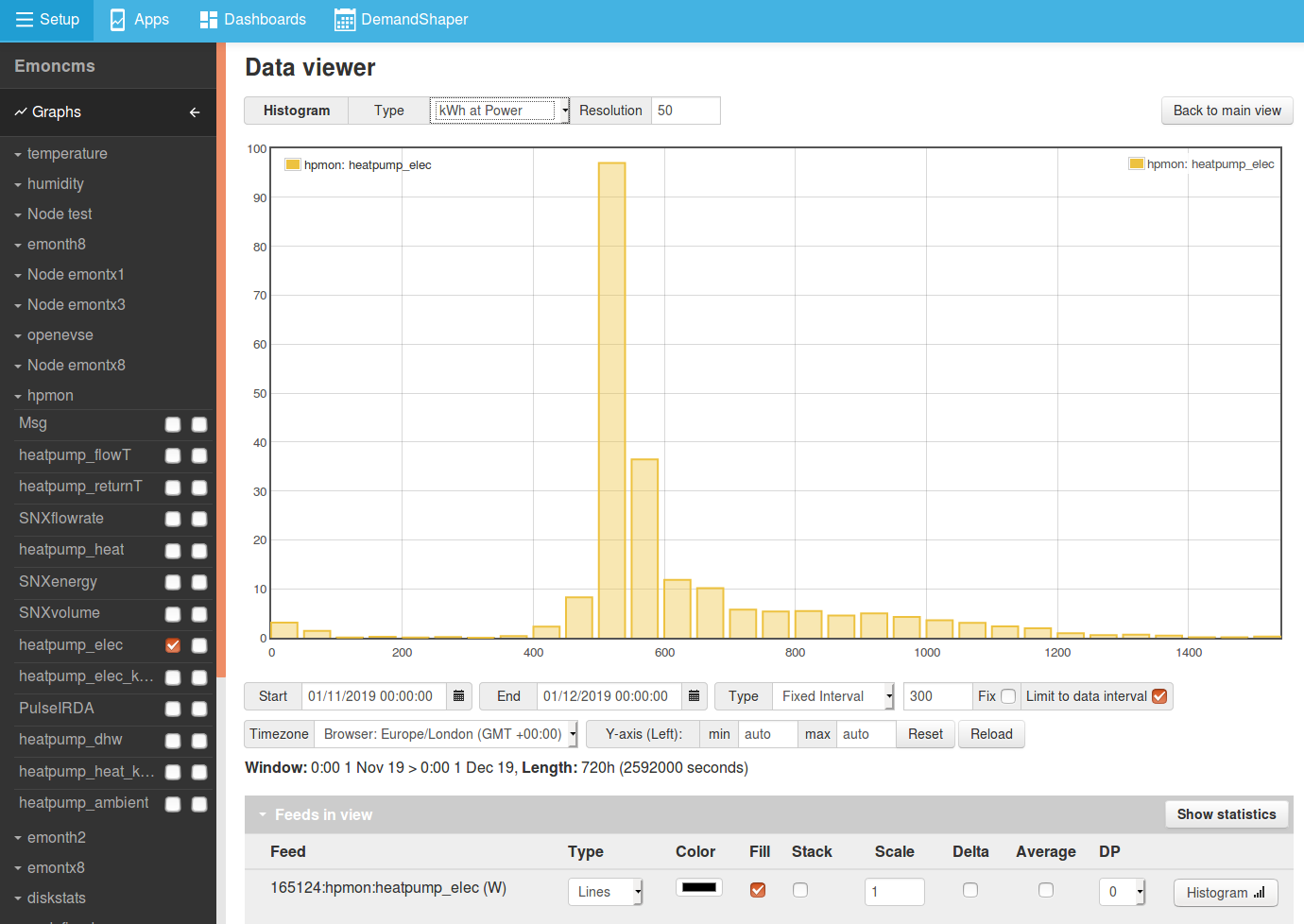Click the black color swatch for heatpump_elec

tap(699, 887)
